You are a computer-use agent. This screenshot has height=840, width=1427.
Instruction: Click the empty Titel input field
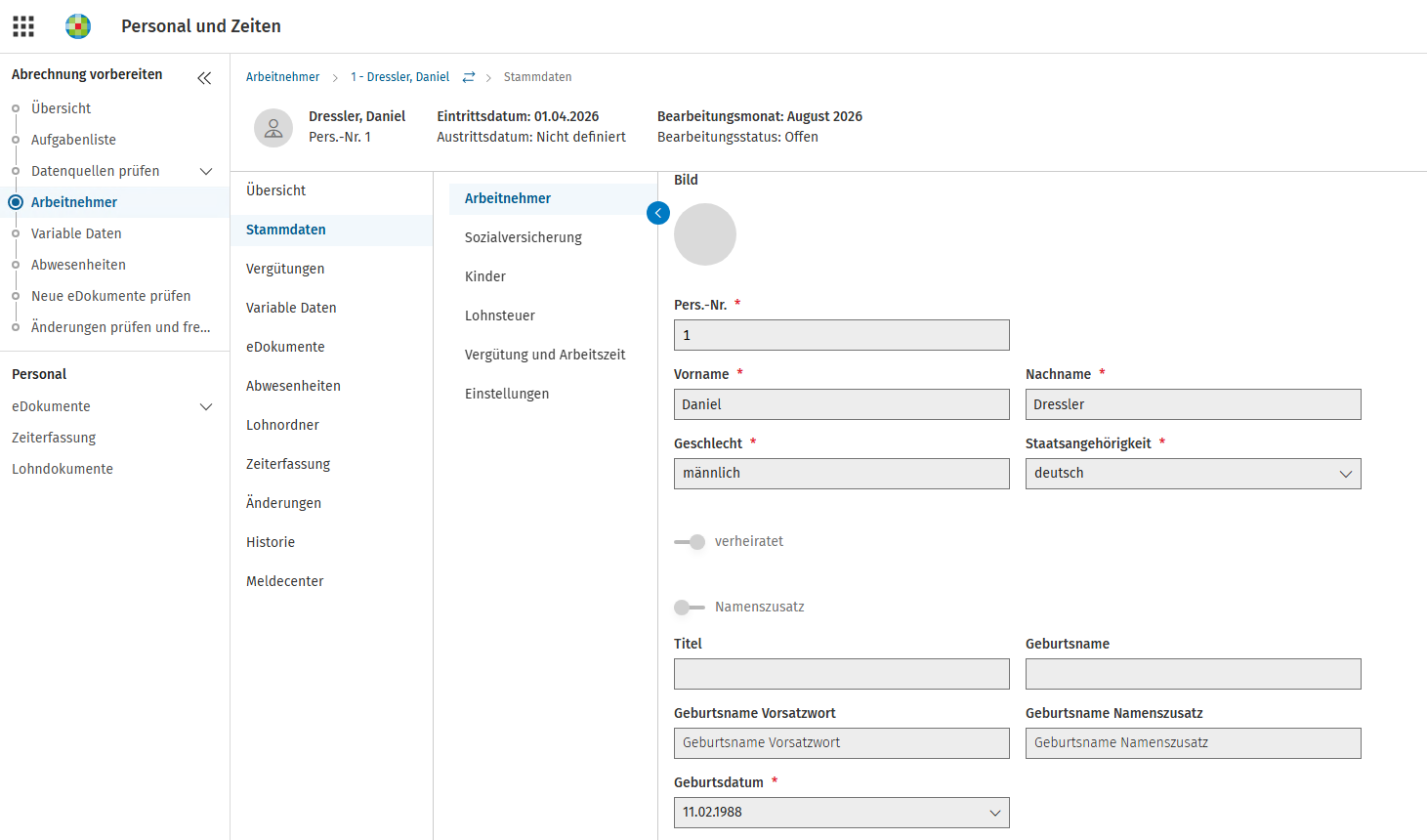coord(842,674)
